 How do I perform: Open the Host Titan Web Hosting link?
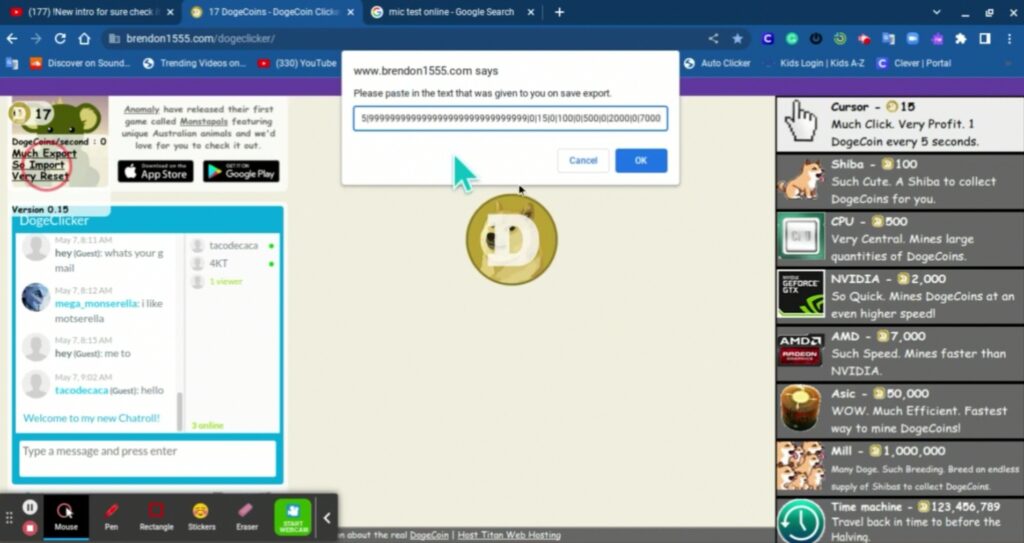(x=509, y=535)
